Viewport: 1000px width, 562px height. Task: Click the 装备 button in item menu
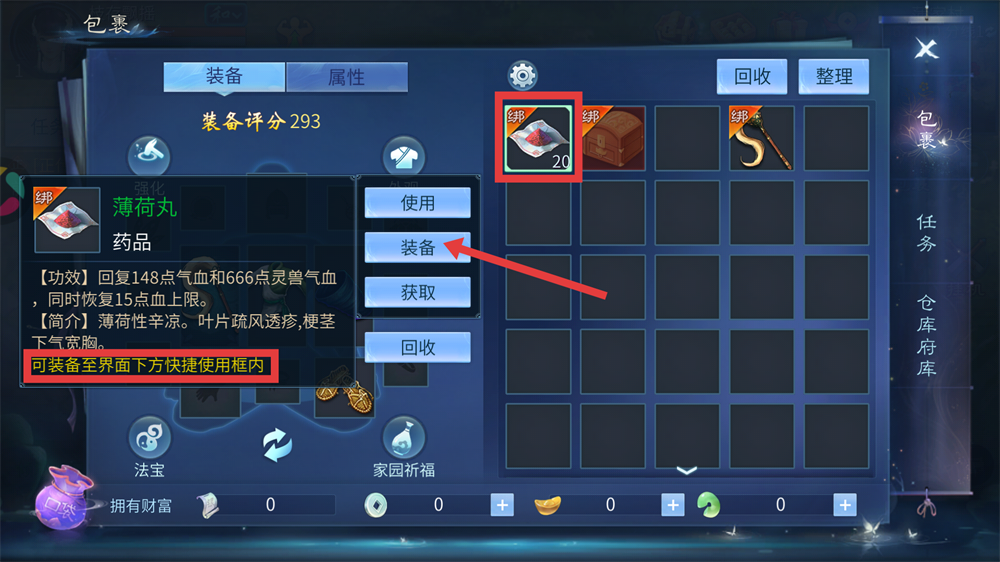418,248
